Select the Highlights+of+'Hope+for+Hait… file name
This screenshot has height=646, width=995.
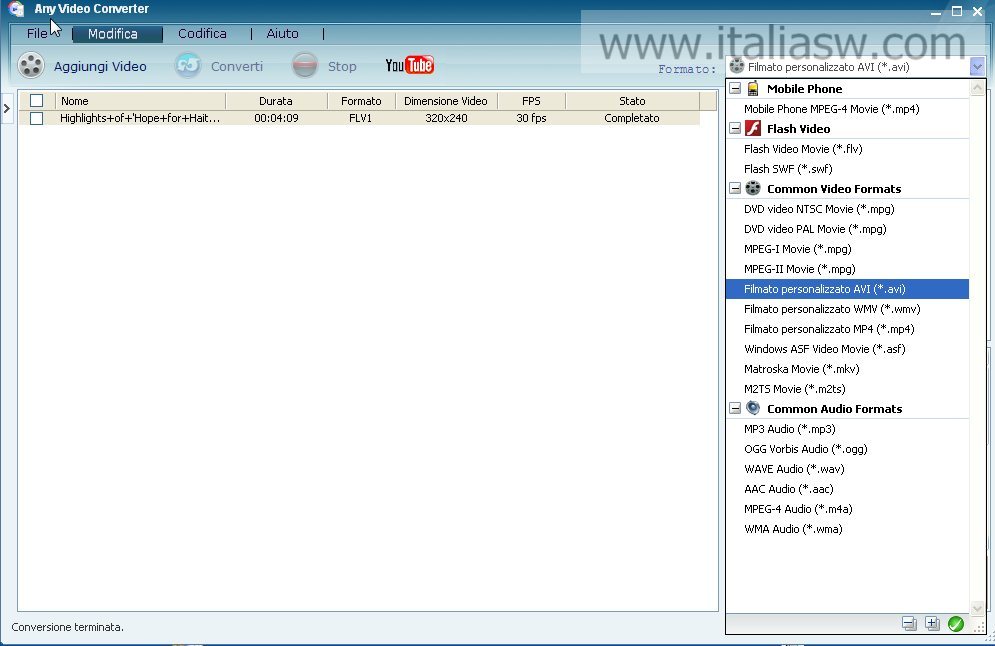(140, 118)
